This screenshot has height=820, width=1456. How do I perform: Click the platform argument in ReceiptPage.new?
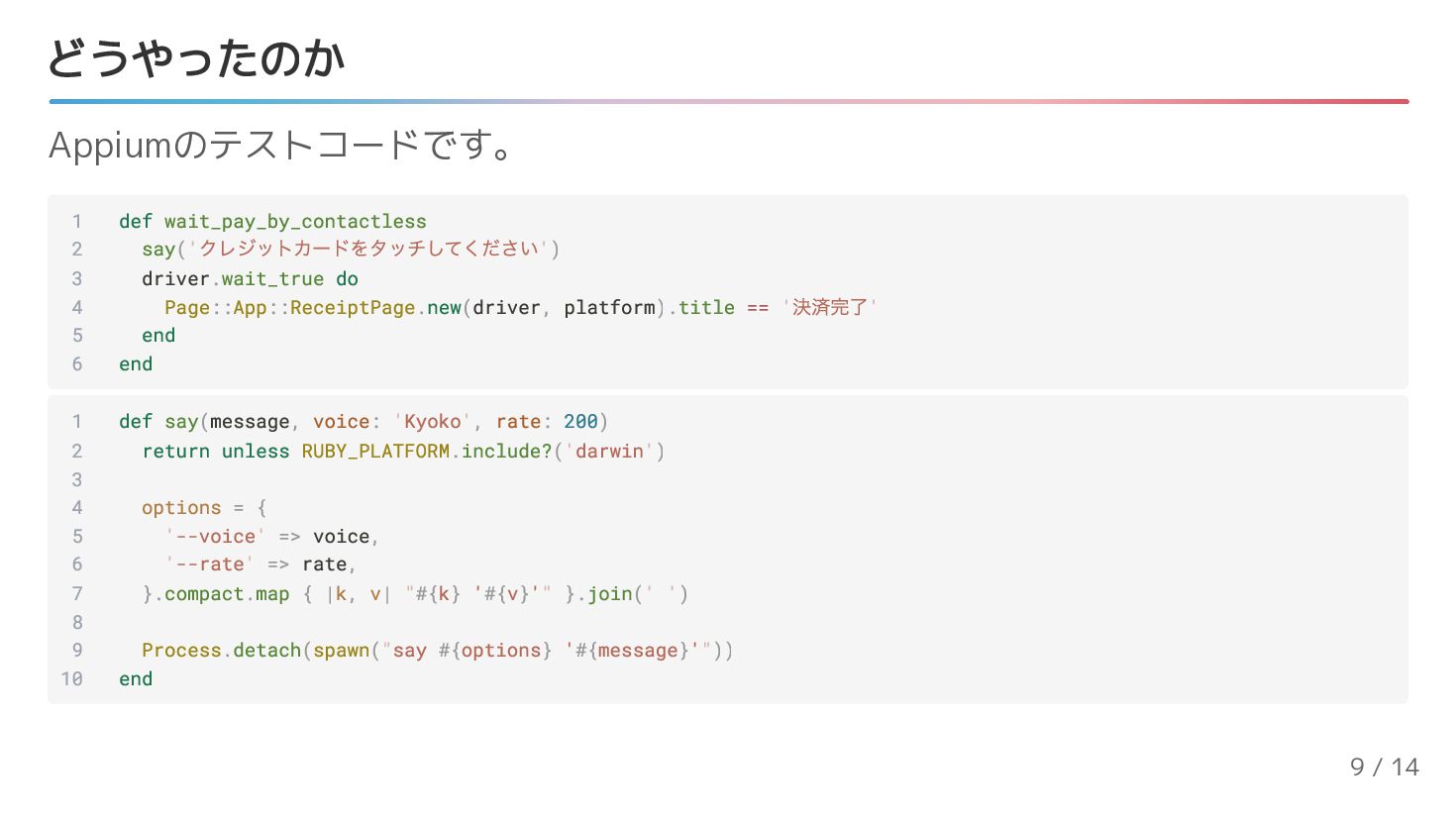coord(609,307)
